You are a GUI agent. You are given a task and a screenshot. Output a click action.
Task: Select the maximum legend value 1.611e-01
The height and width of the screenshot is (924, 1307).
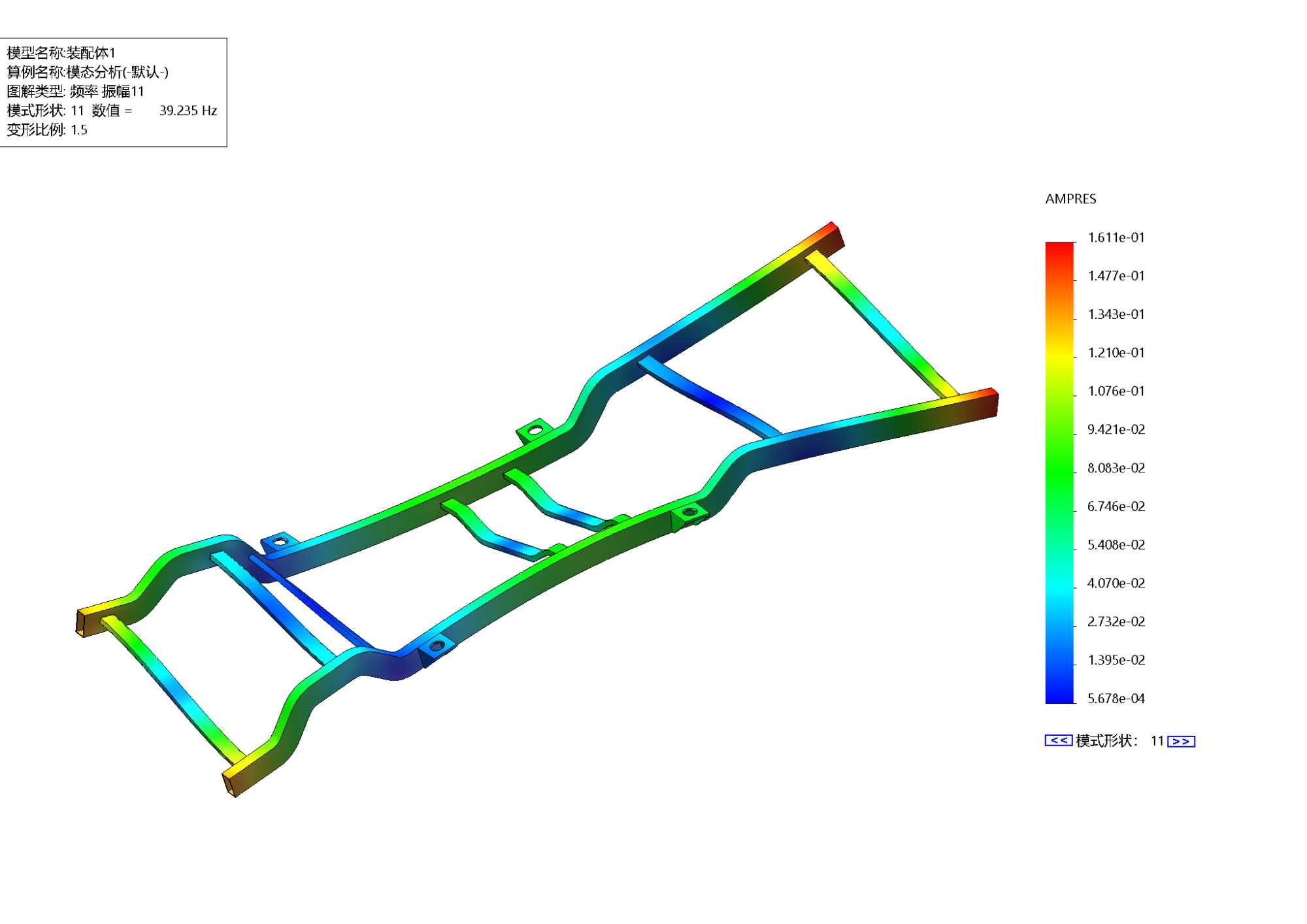1116,238
